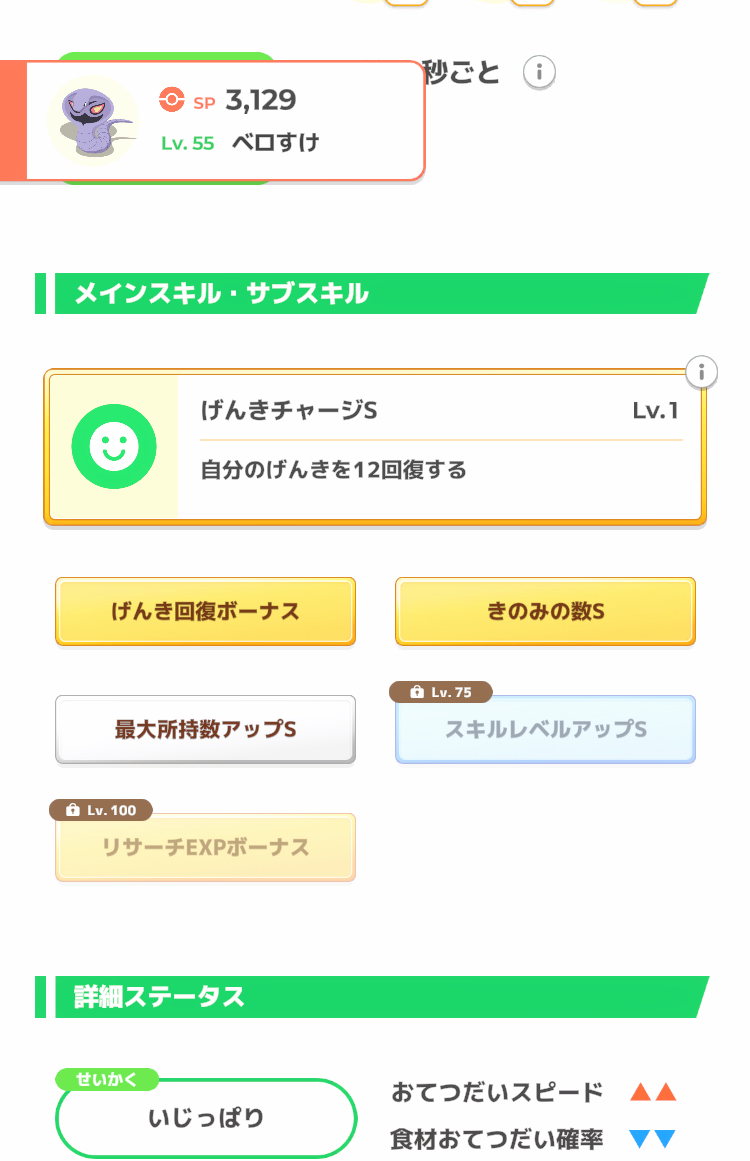Click the blue down arrows for 食材おてつだい確率
The width and height of the screenshot is (750, 1161).
[x=653, y=1139]
